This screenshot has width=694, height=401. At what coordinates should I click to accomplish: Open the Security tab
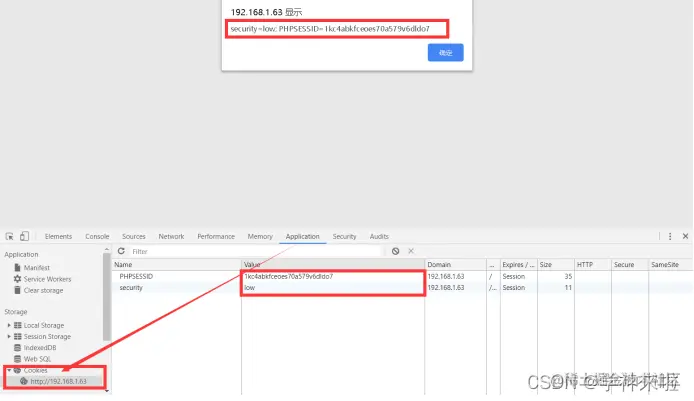pyautogui.click(x=344, y=236)
